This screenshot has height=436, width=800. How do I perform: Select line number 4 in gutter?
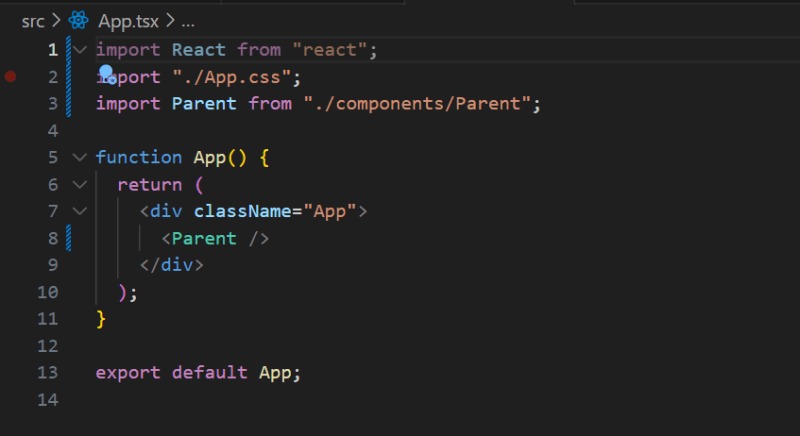[x=53, y=131]
